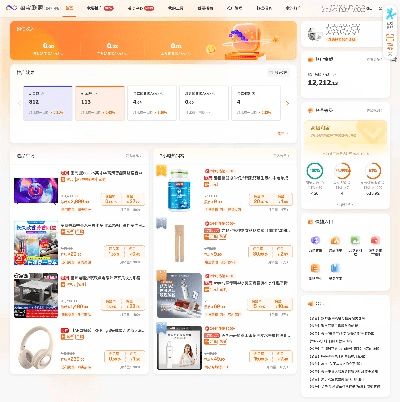Click commission box beside the TV product

pyautogui.click(x=123, y=199)
